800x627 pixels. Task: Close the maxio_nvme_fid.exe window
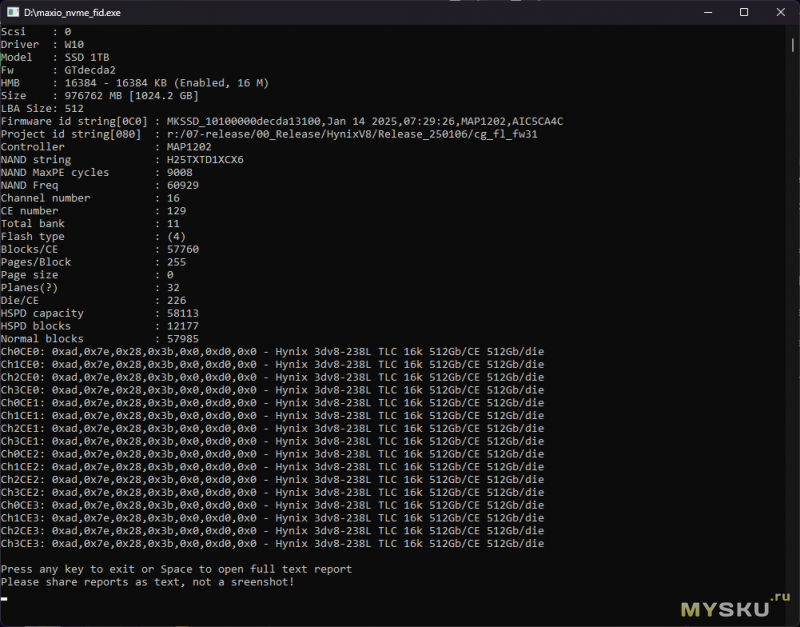click(781, 12)
